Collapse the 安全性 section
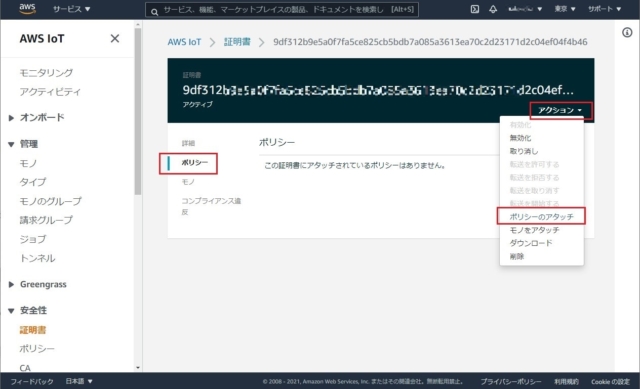This screenshot has width=640, height=389. click(27, 310)
